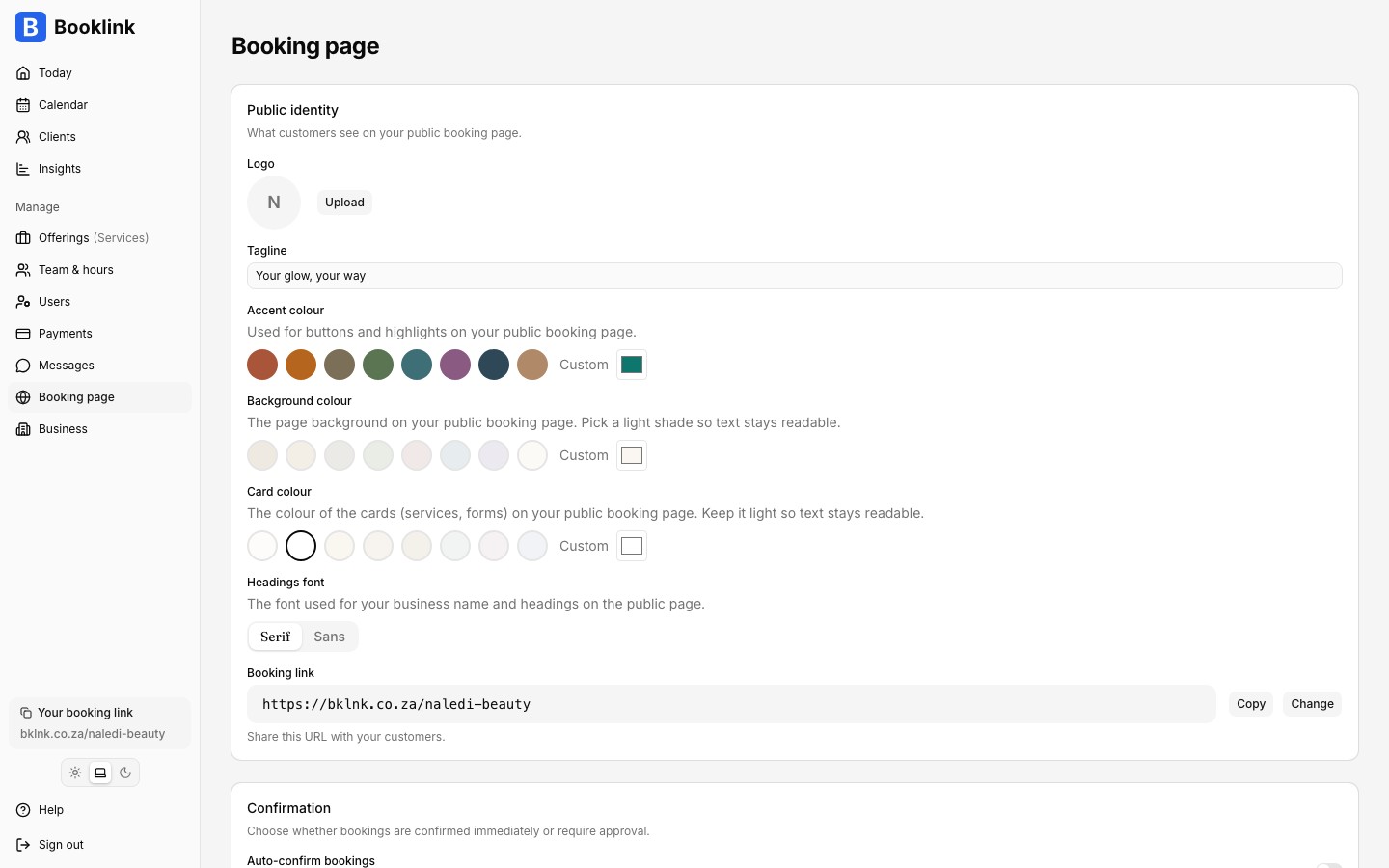Open custom card colour picker
The image size is (1389, 868).
tap(632, 546)
